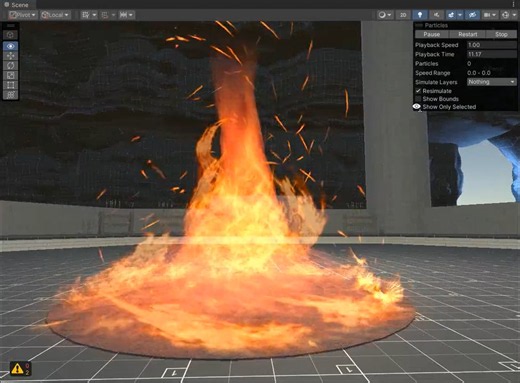Click the 'Particles' overlay title

coord(436,25)
